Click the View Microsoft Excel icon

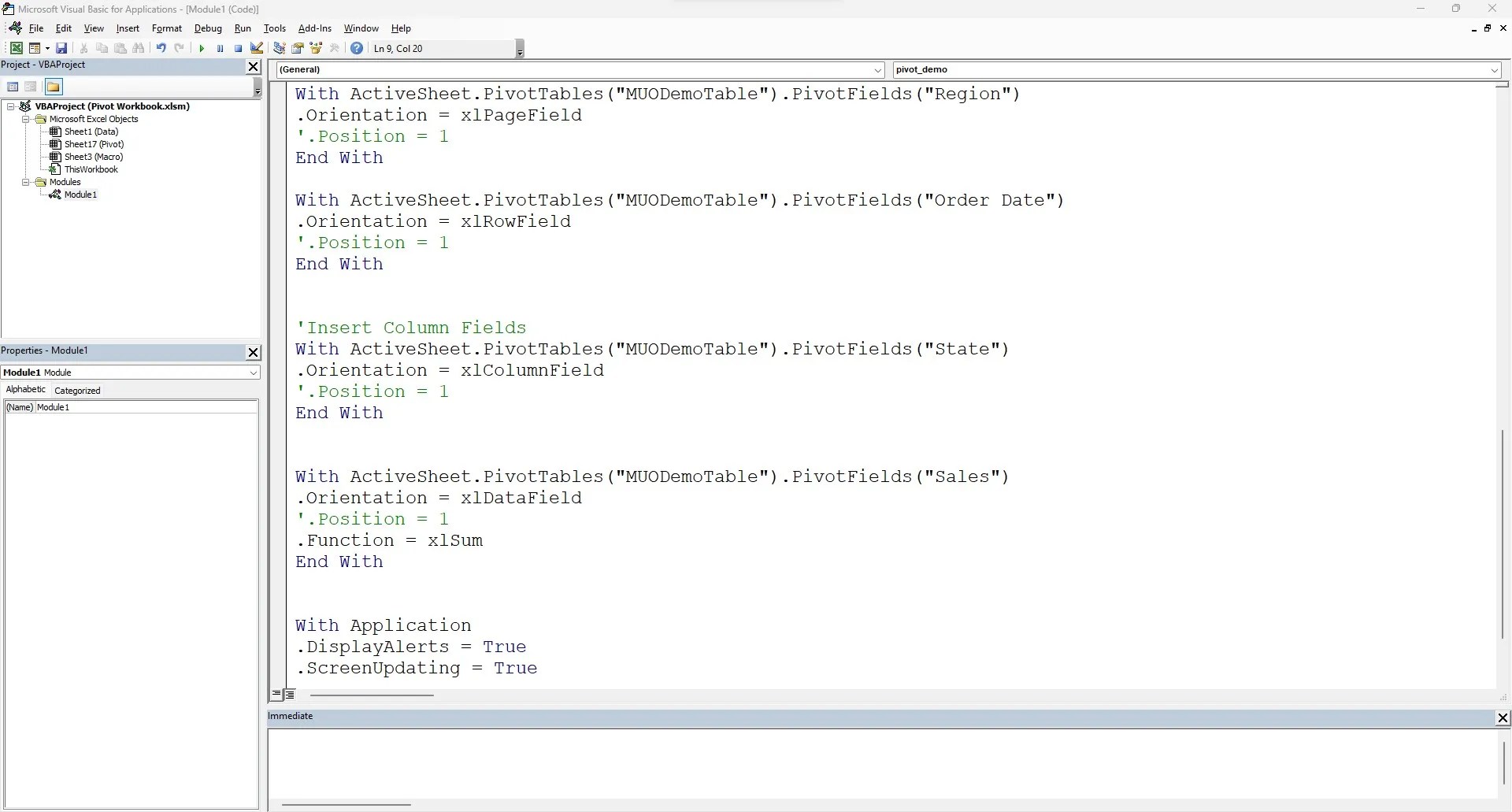[x=16, y=48]
